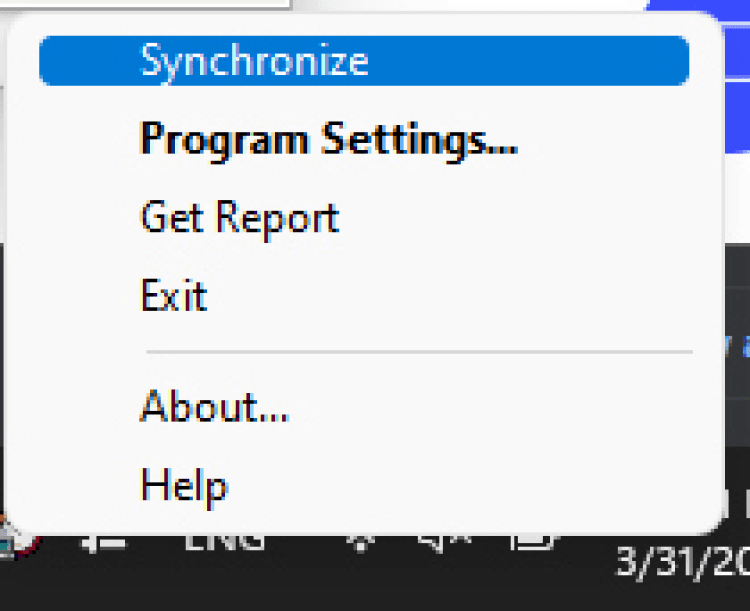Generate a report with Get Report
Image resolution: width=750 pixels, height=611 pixels.
(240, 217)
